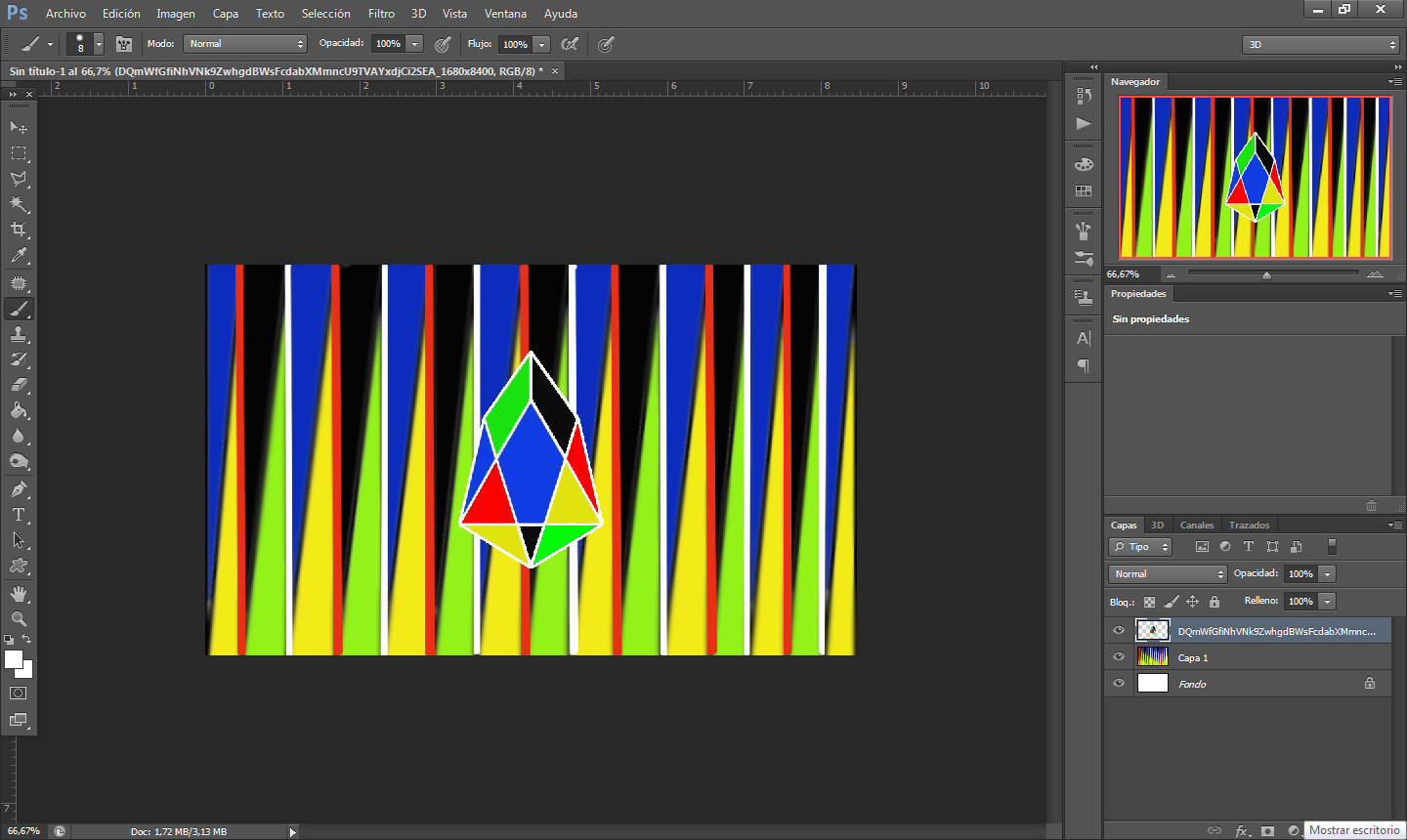Hide the Capa 1 layer
This screenshot has height=840, width=1407.
tap(1119, 657)
